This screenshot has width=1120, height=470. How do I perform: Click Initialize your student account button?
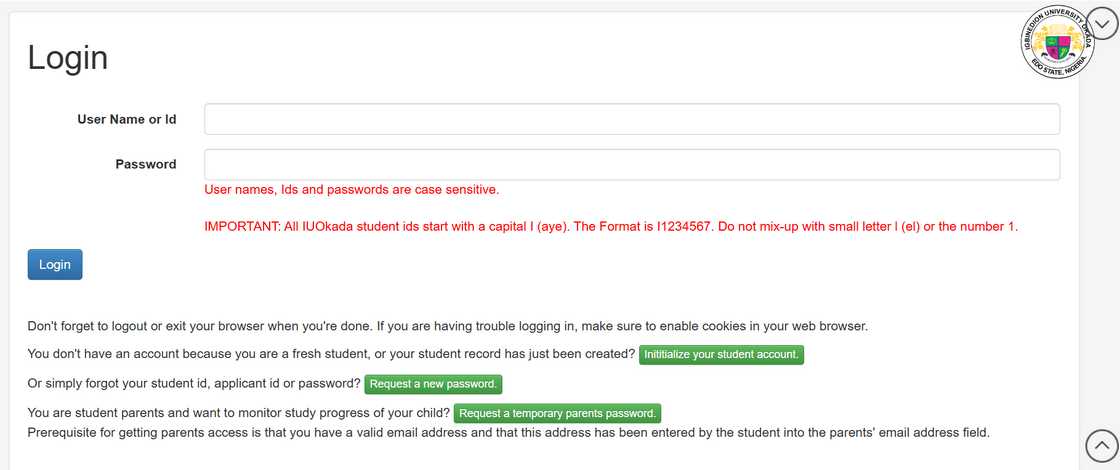(721, 355)
